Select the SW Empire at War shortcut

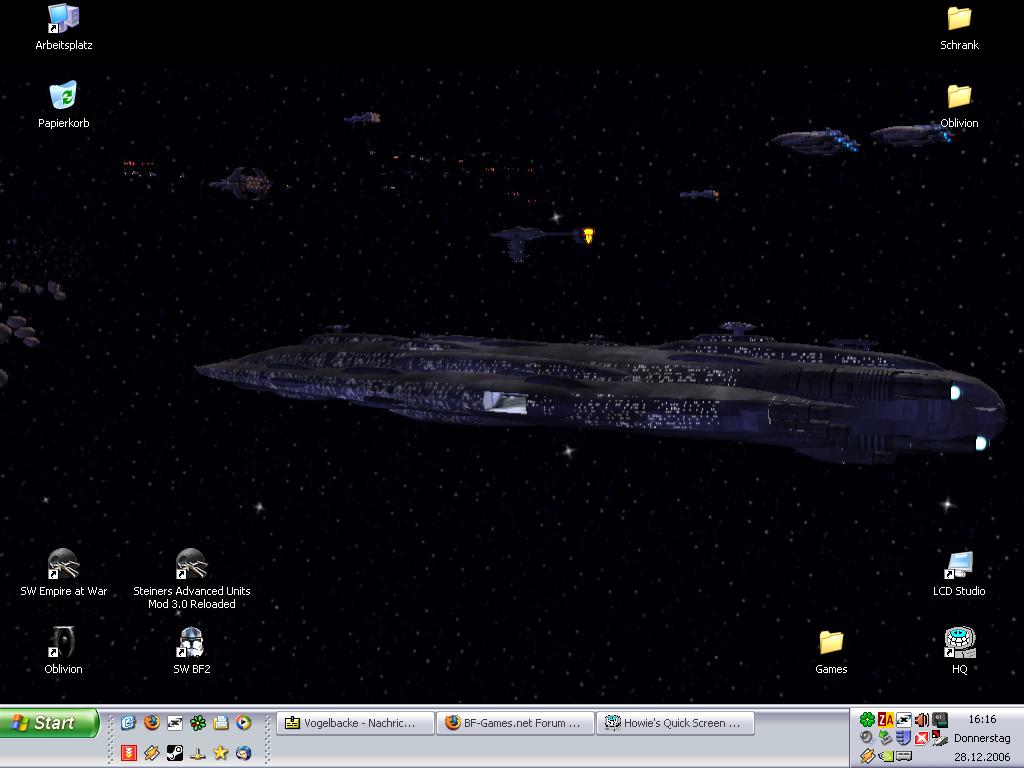(63, 573)
